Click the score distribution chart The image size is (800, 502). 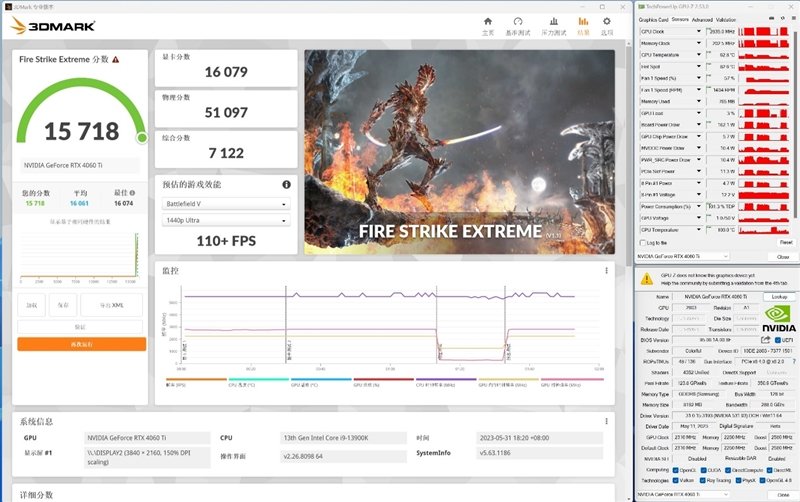80,256
